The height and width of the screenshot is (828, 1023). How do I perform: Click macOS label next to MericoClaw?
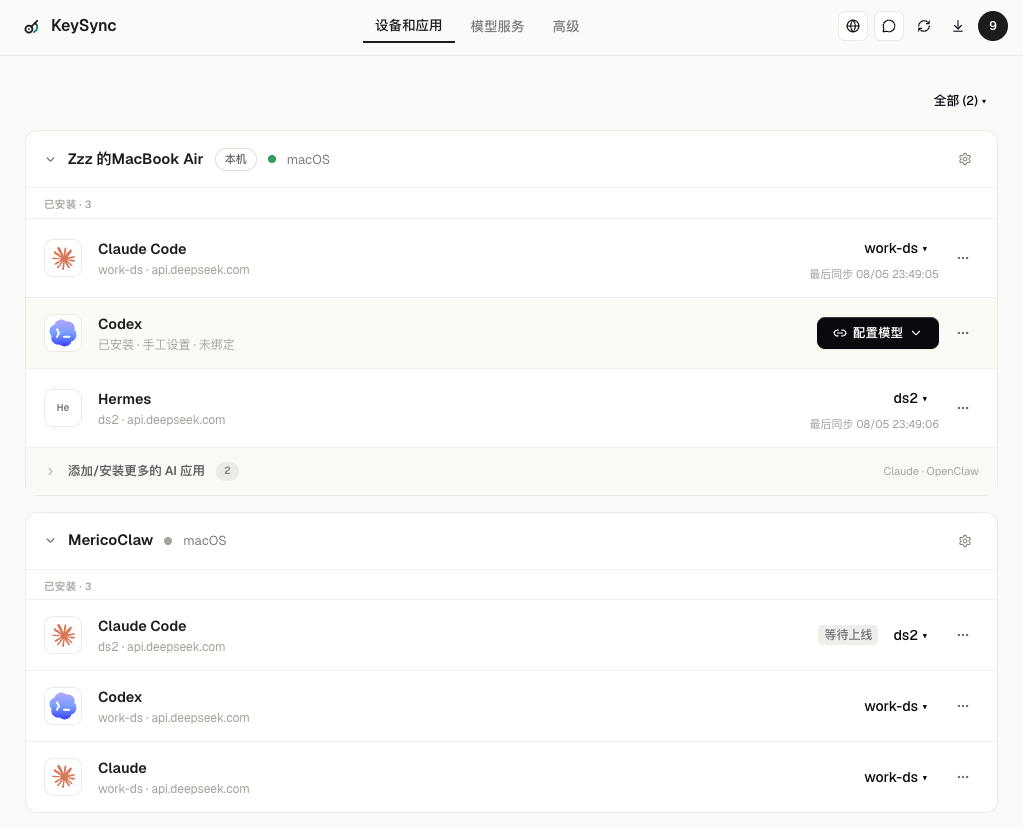click(205, 541)
